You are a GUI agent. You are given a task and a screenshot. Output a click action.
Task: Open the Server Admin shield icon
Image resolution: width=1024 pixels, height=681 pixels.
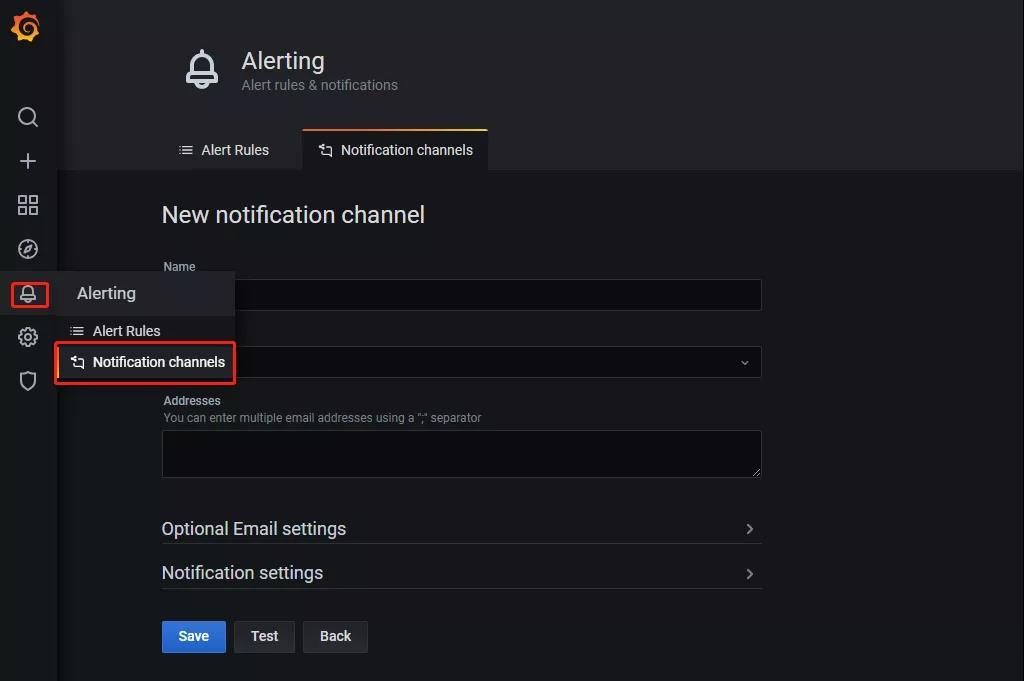[x=27, y=381]
